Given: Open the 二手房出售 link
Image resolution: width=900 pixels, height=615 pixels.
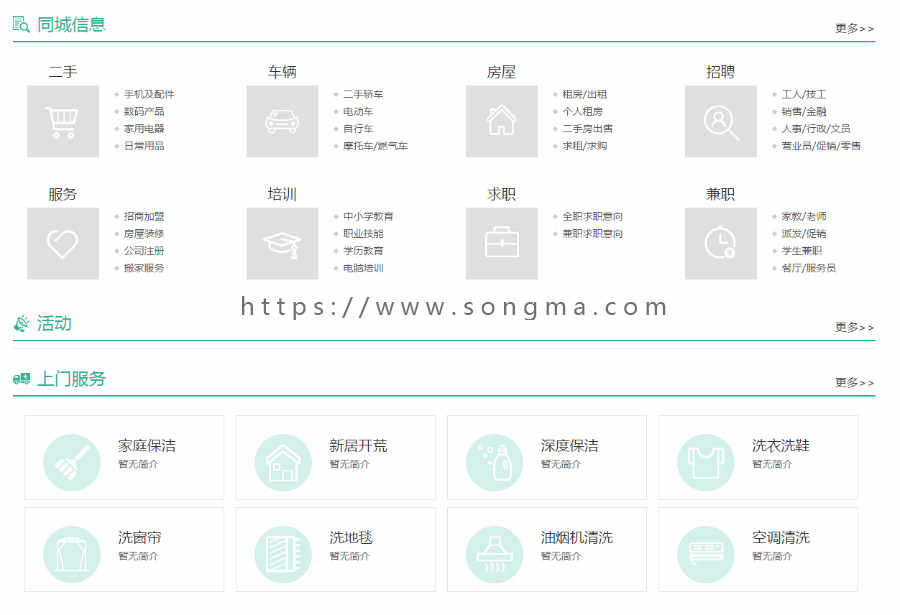Looking at the screenshot, I should (588, 129).
